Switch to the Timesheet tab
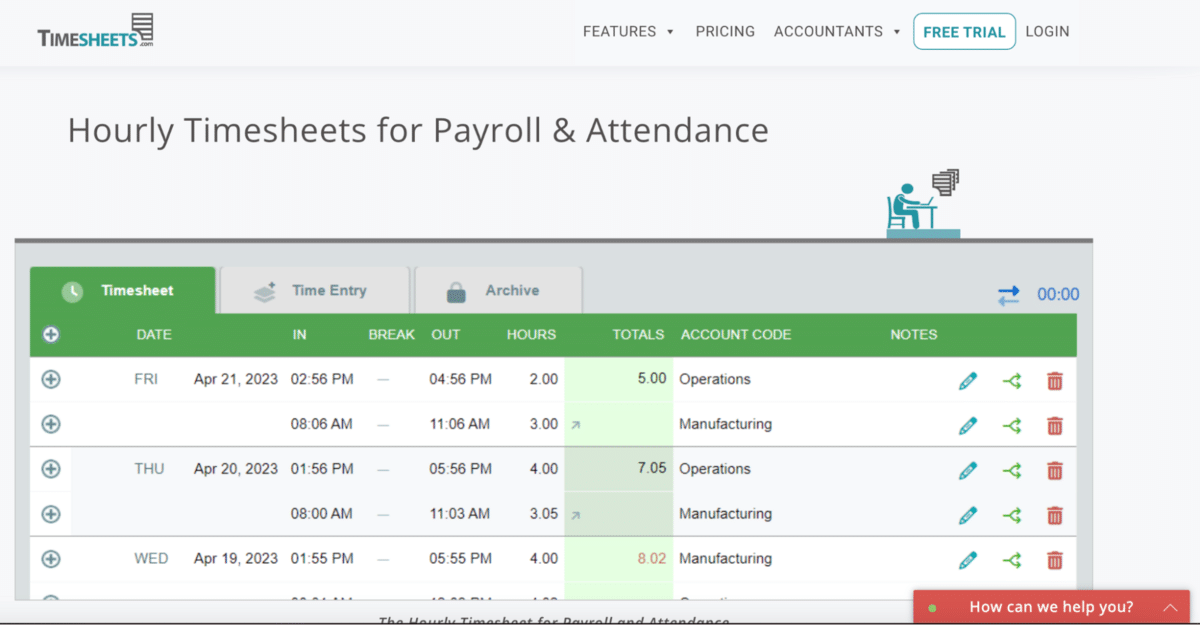Image resolution: width=1200 pixels, height=625 pixels. coord(122,291)
